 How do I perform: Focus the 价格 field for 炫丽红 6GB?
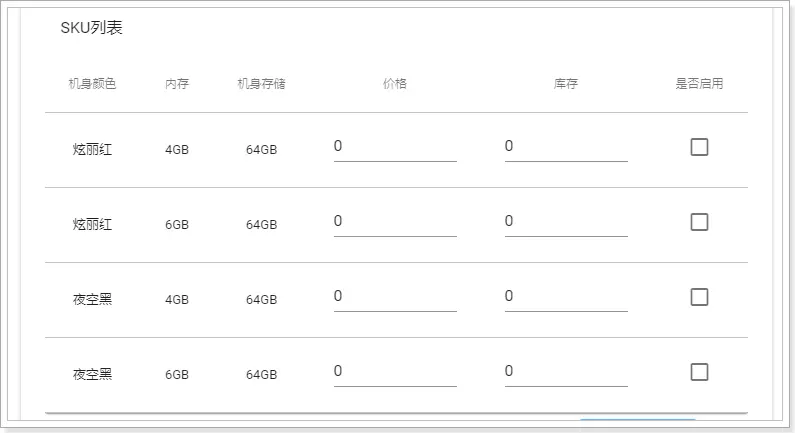click(x=395, y=222)
